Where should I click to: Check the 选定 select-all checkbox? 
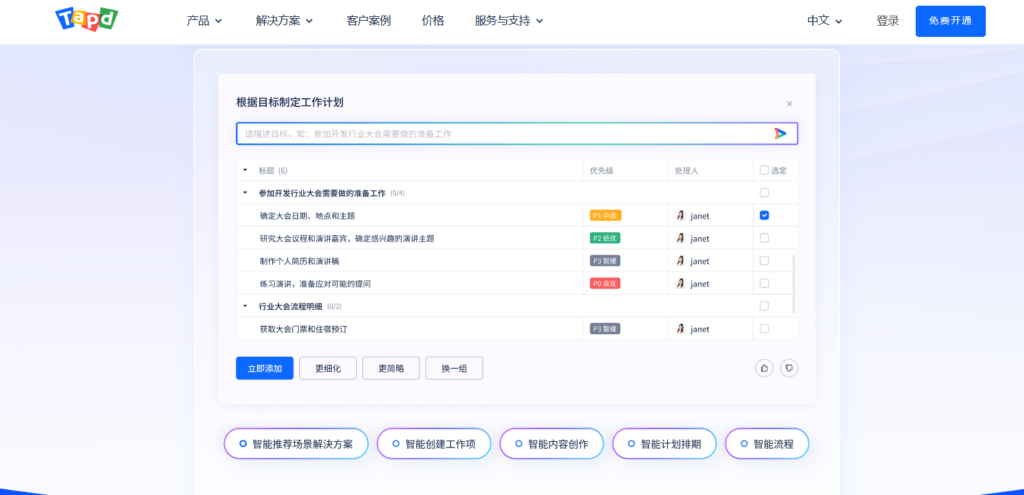[764, 170]
